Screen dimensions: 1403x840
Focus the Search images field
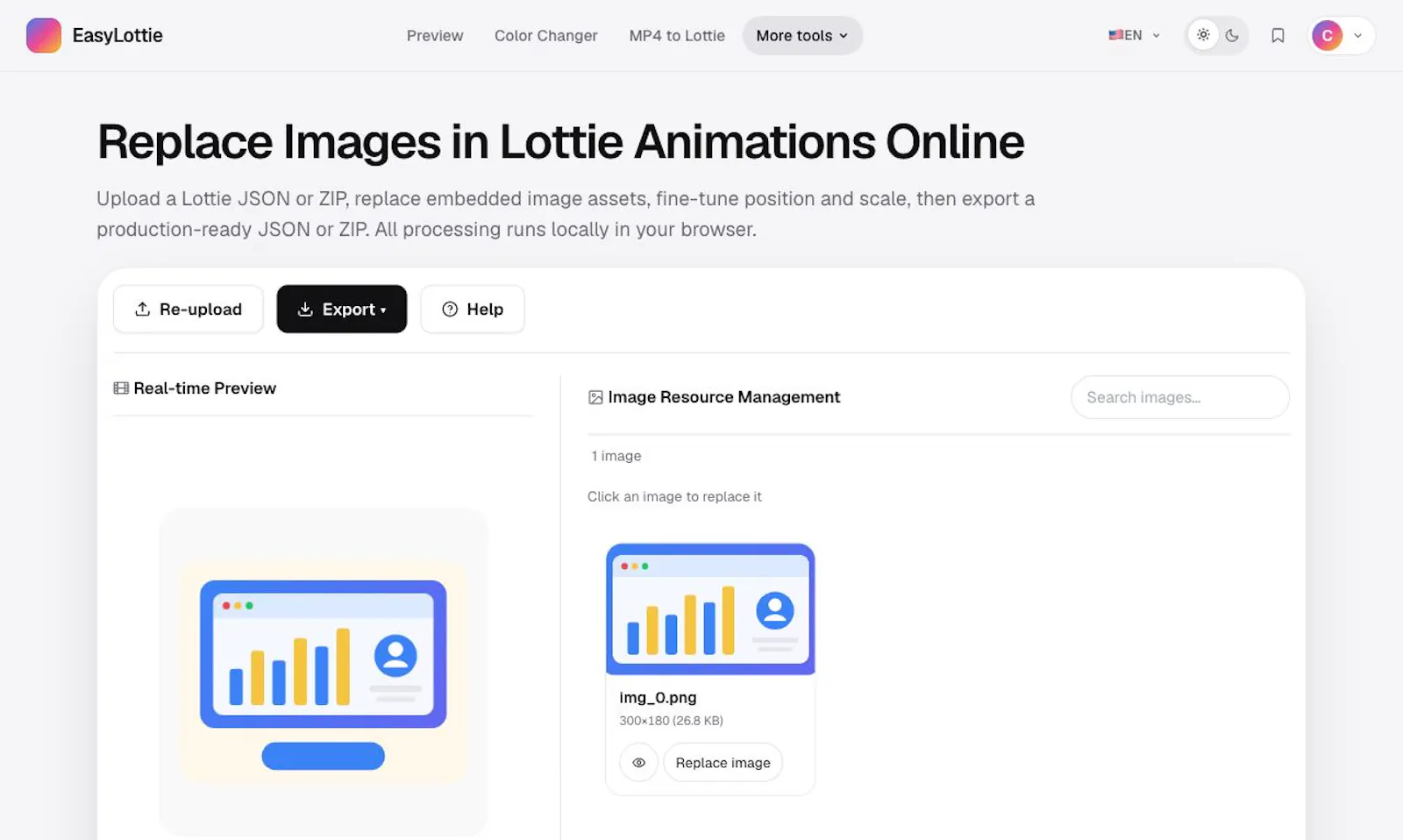pos(1179,397)
